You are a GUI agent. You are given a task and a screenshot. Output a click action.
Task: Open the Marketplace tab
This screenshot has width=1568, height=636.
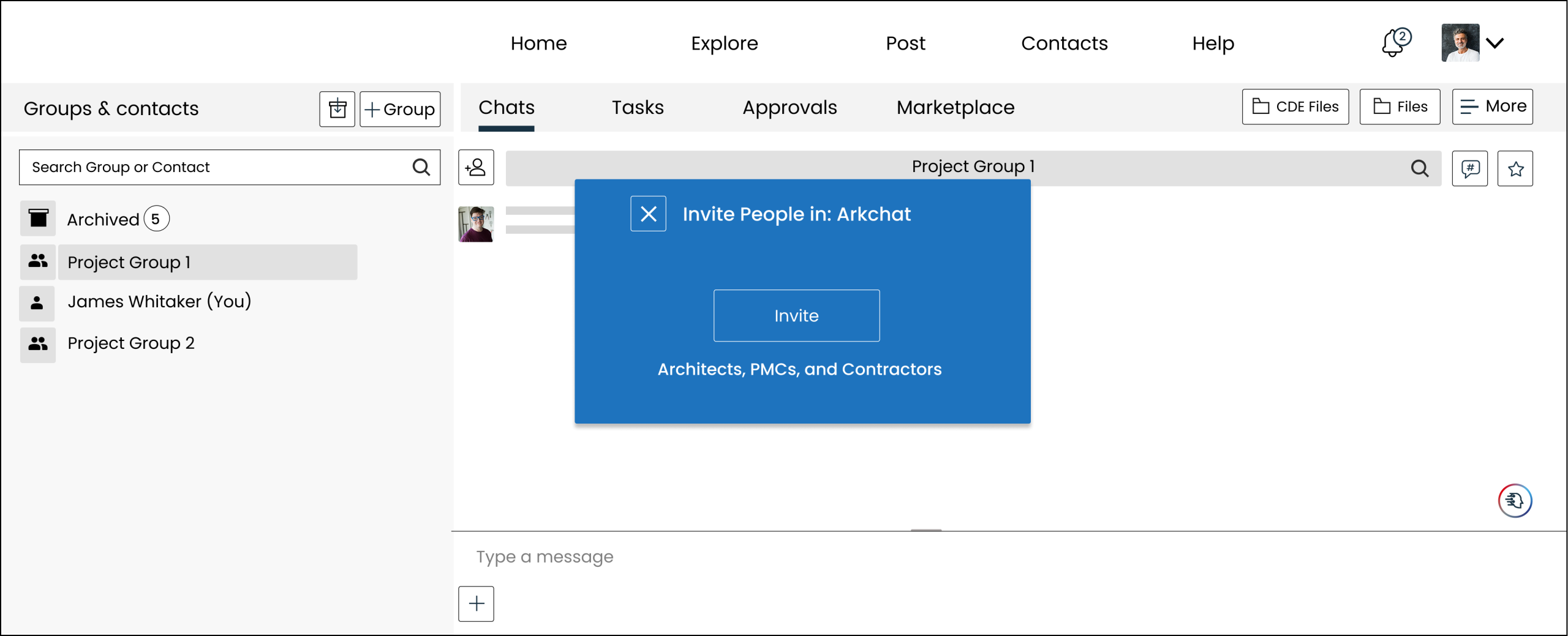955,108
